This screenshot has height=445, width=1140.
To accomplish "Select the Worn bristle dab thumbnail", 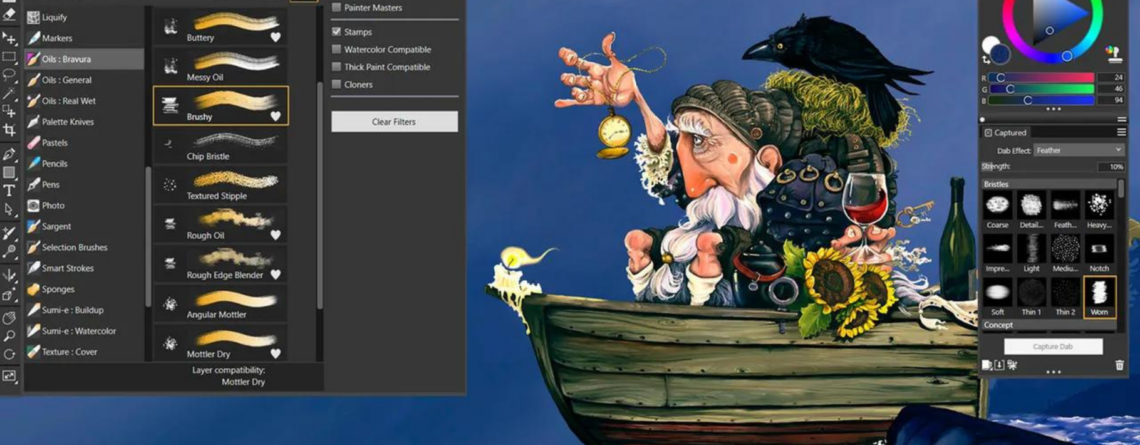I will click(x=1099, y=295).
